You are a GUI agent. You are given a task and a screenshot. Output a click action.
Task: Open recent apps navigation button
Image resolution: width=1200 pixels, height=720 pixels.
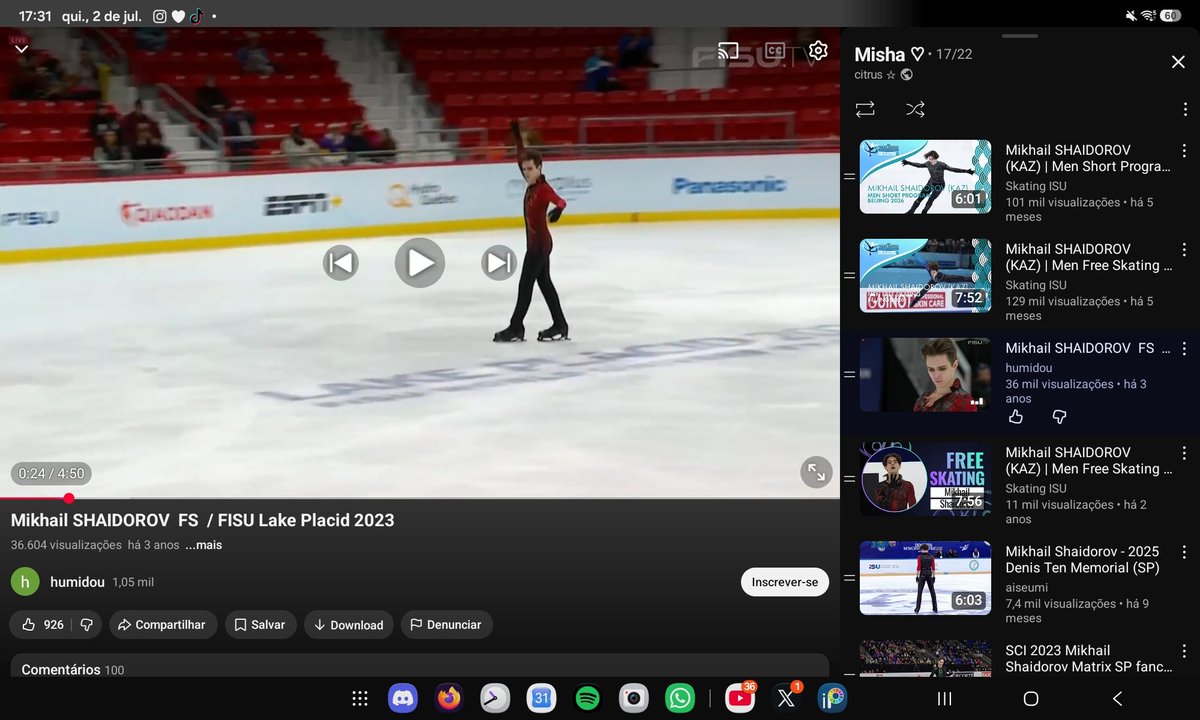pyautogui.click(x=944, y=699)
